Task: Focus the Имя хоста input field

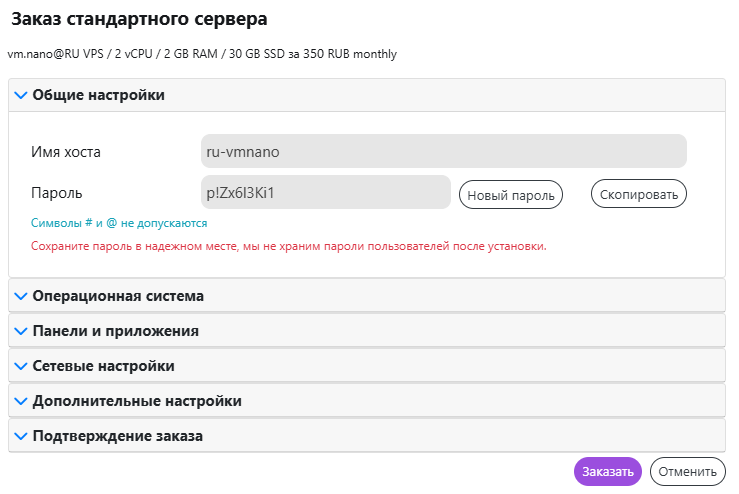Action: [443, 152]
